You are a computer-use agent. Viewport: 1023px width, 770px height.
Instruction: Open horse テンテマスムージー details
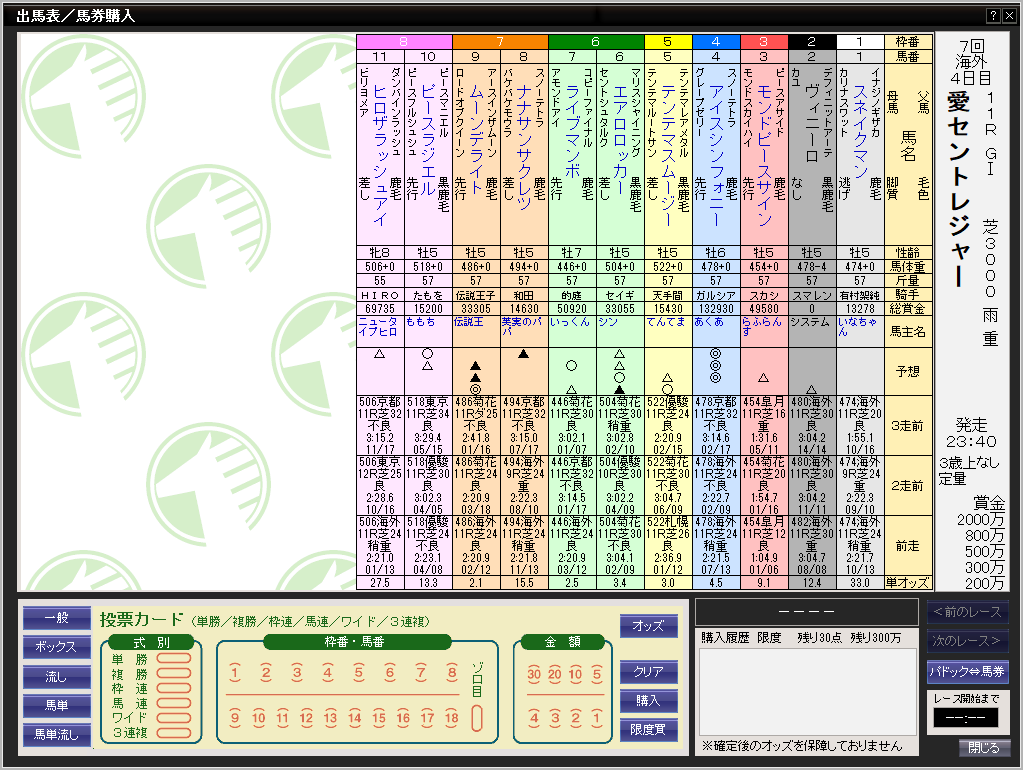(x=668, y=155)
